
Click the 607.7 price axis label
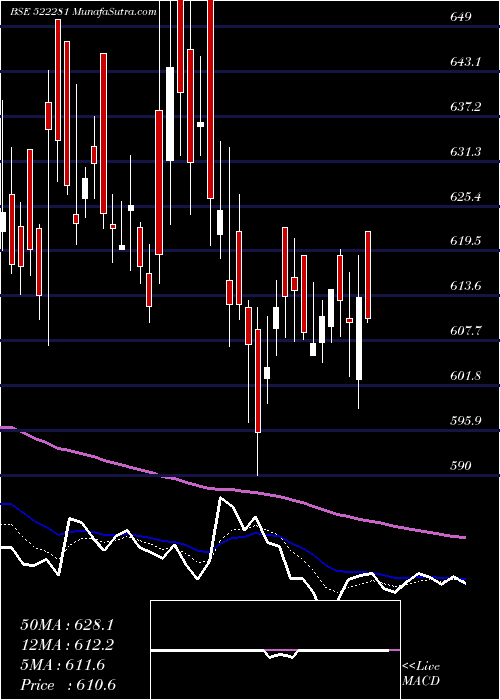pyautogui.click(x=465, y=331)
